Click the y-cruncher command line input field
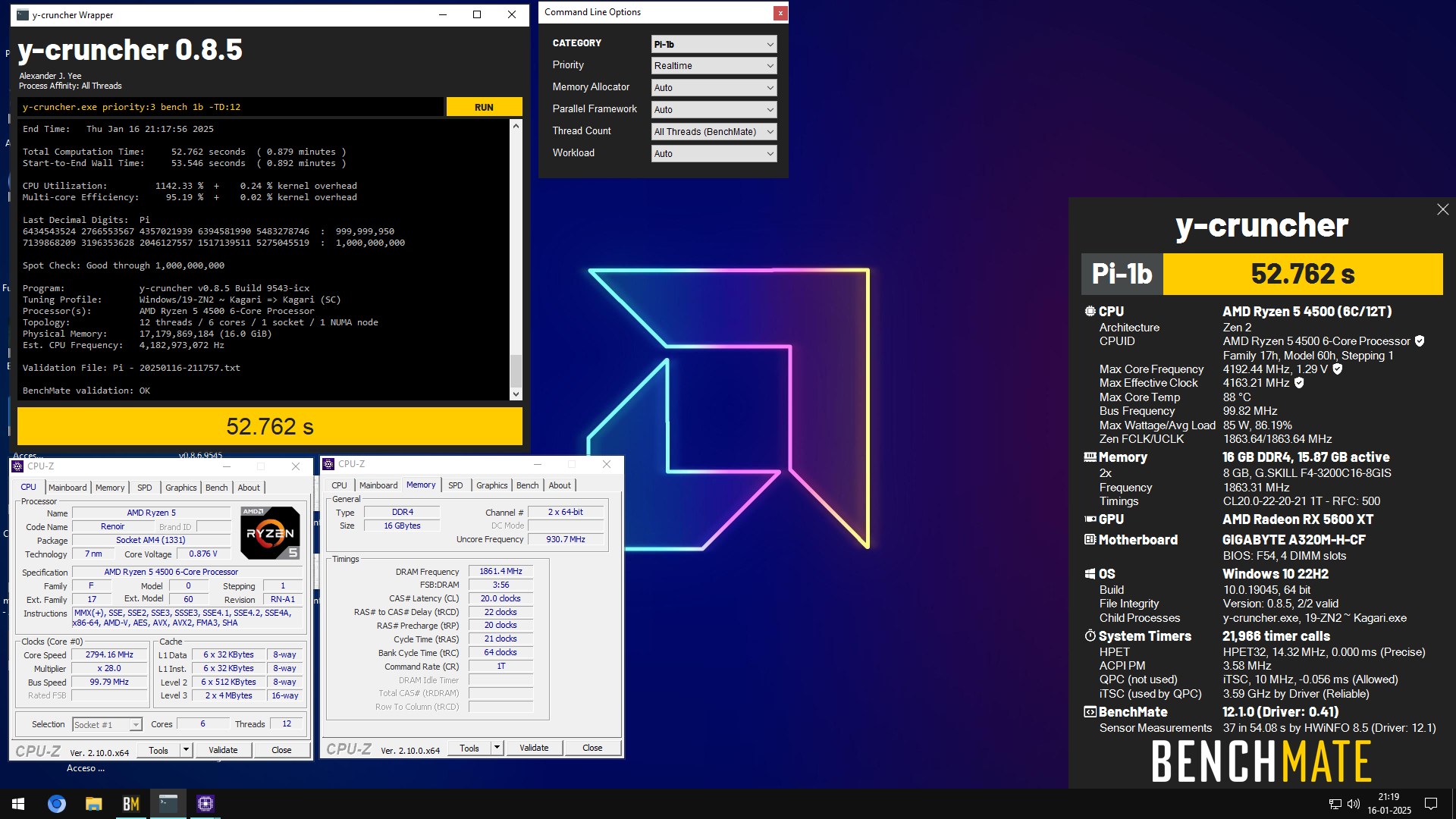 click(231, 107)
